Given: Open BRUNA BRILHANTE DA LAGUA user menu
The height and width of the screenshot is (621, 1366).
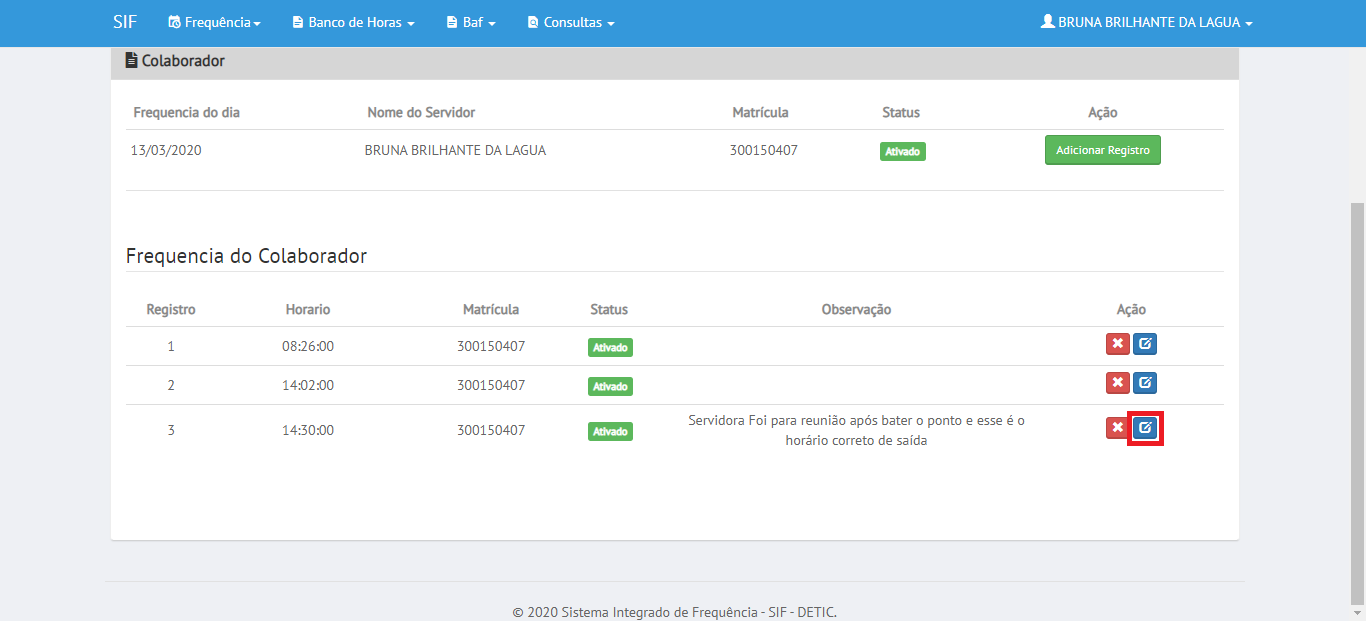Looking at the screenshot, I should pyautogui.click(x=1147, y=22).
